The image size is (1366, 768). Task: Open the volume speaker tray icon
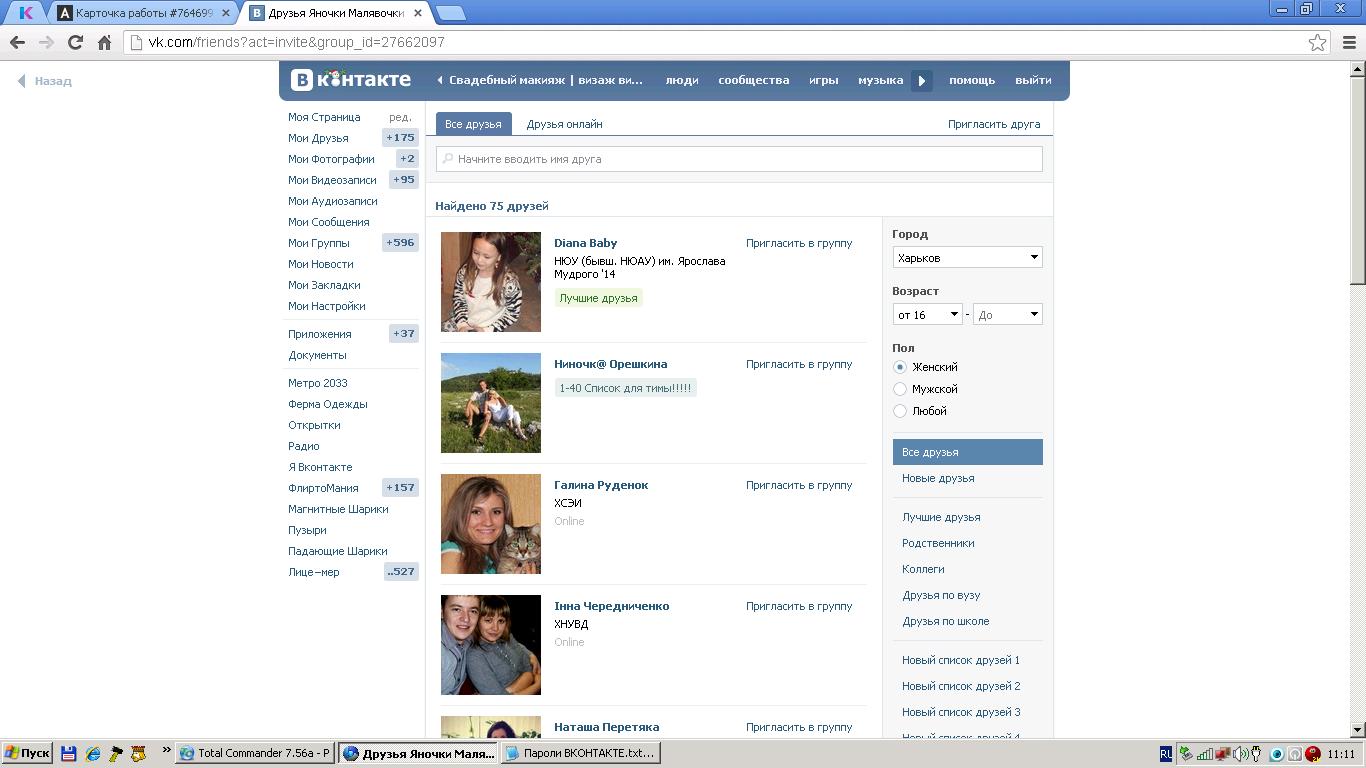tap(1240, 754)
